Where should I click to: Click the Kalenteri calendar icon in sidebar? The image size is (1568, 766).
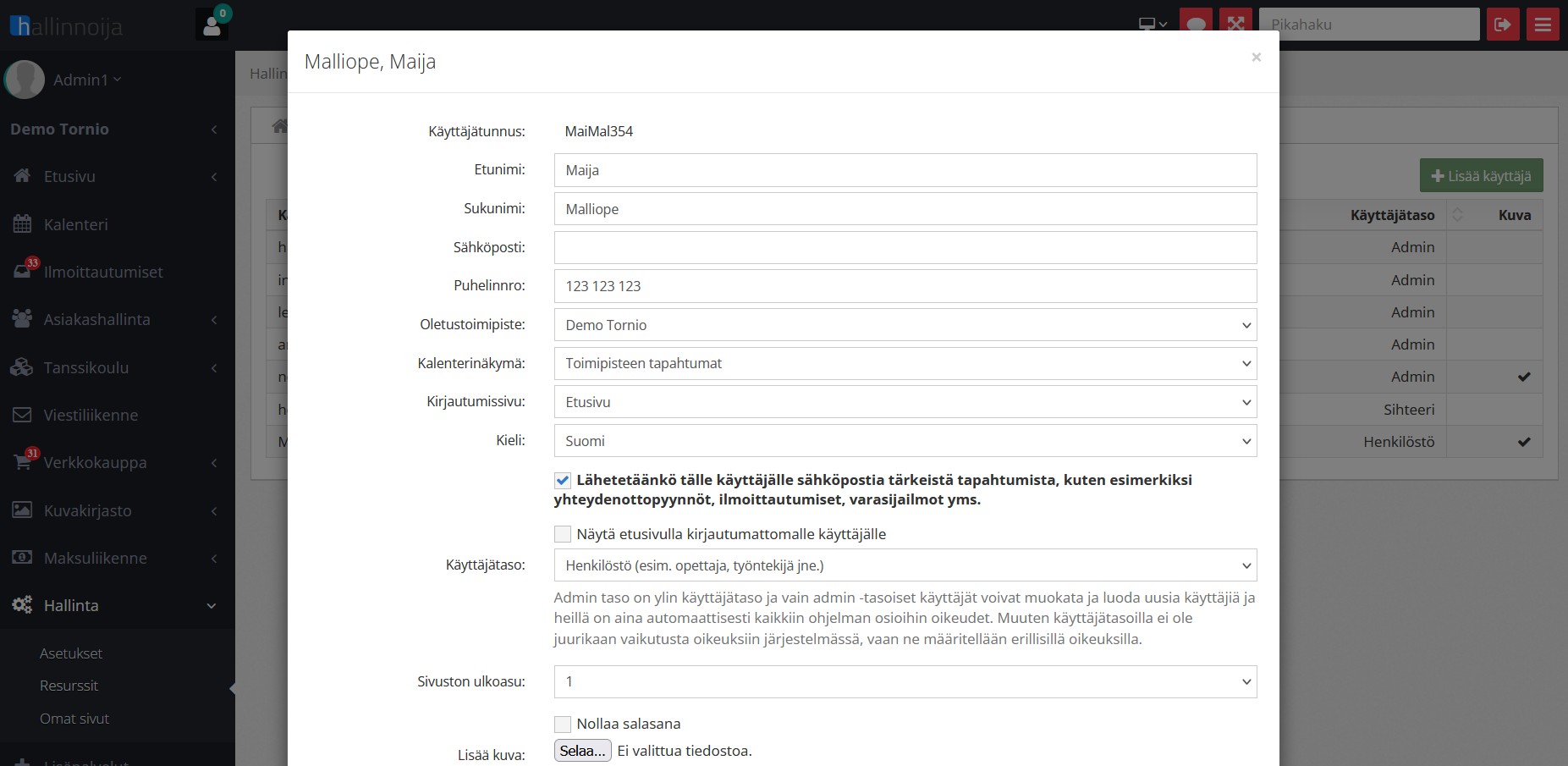(23, 224)
